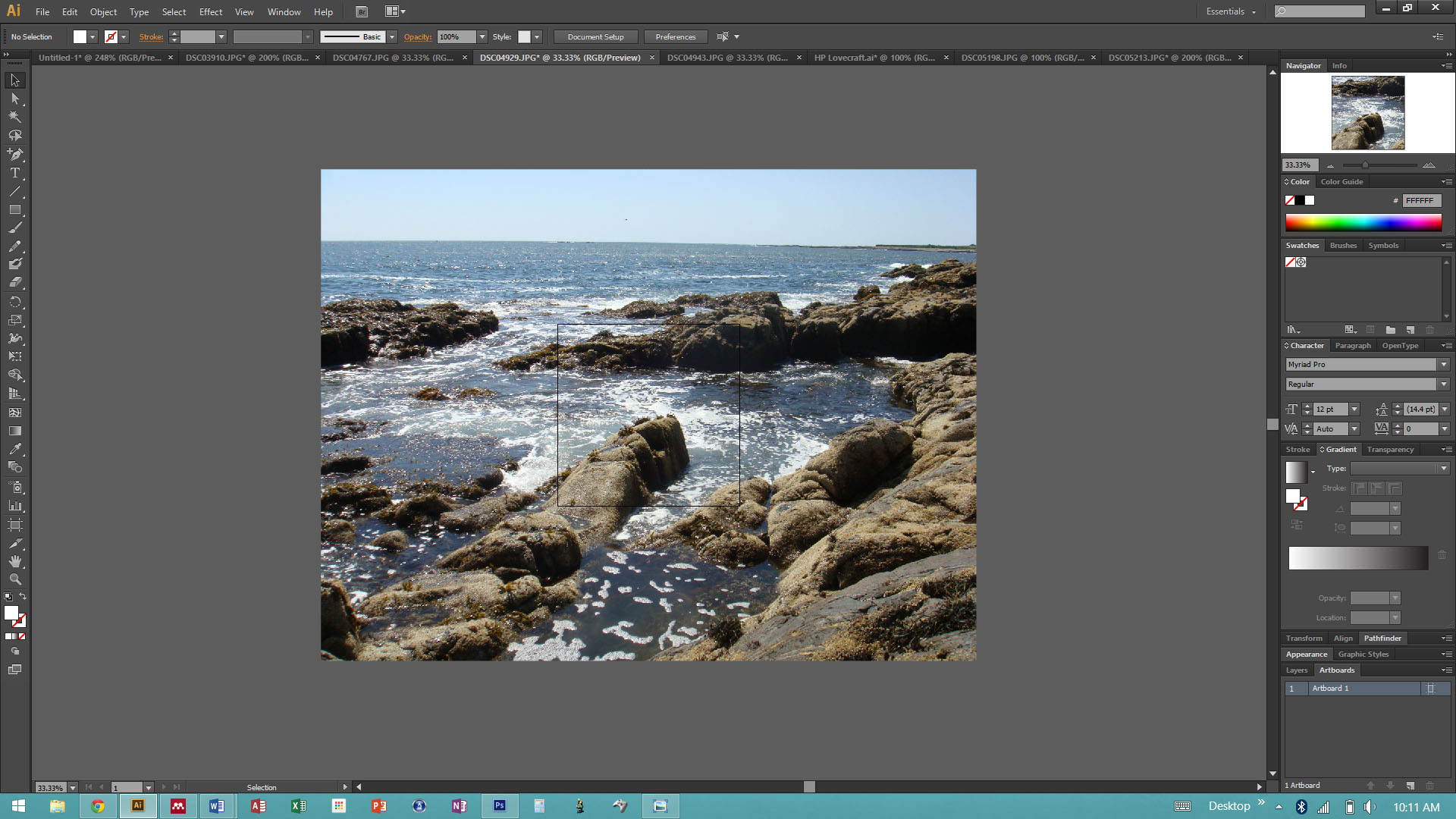Select the Type tool
The image size is (1456, 819).
[x=14, y=173]
